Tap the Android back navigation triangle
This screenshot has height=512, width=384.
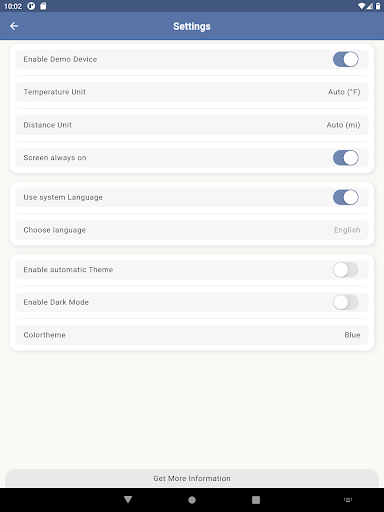coord(128,499)
